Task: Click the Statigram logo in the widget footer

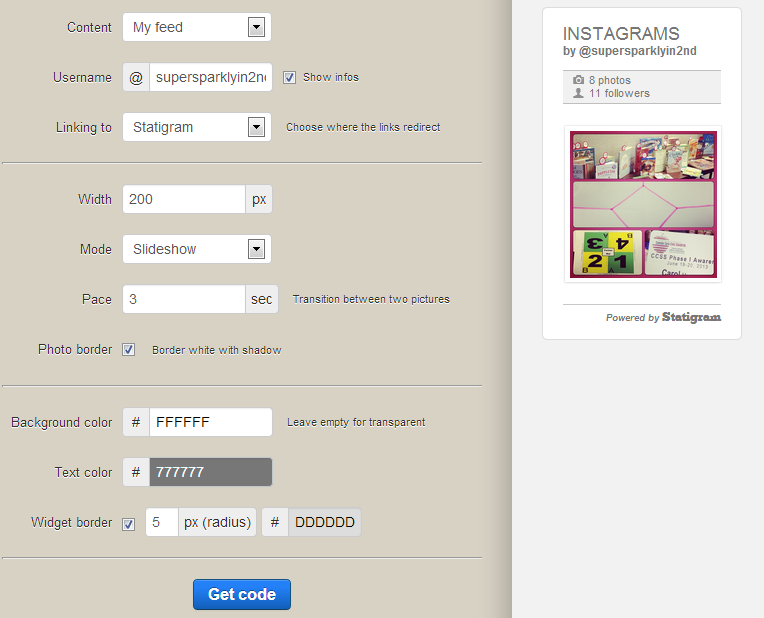Action: coord(691,317)
